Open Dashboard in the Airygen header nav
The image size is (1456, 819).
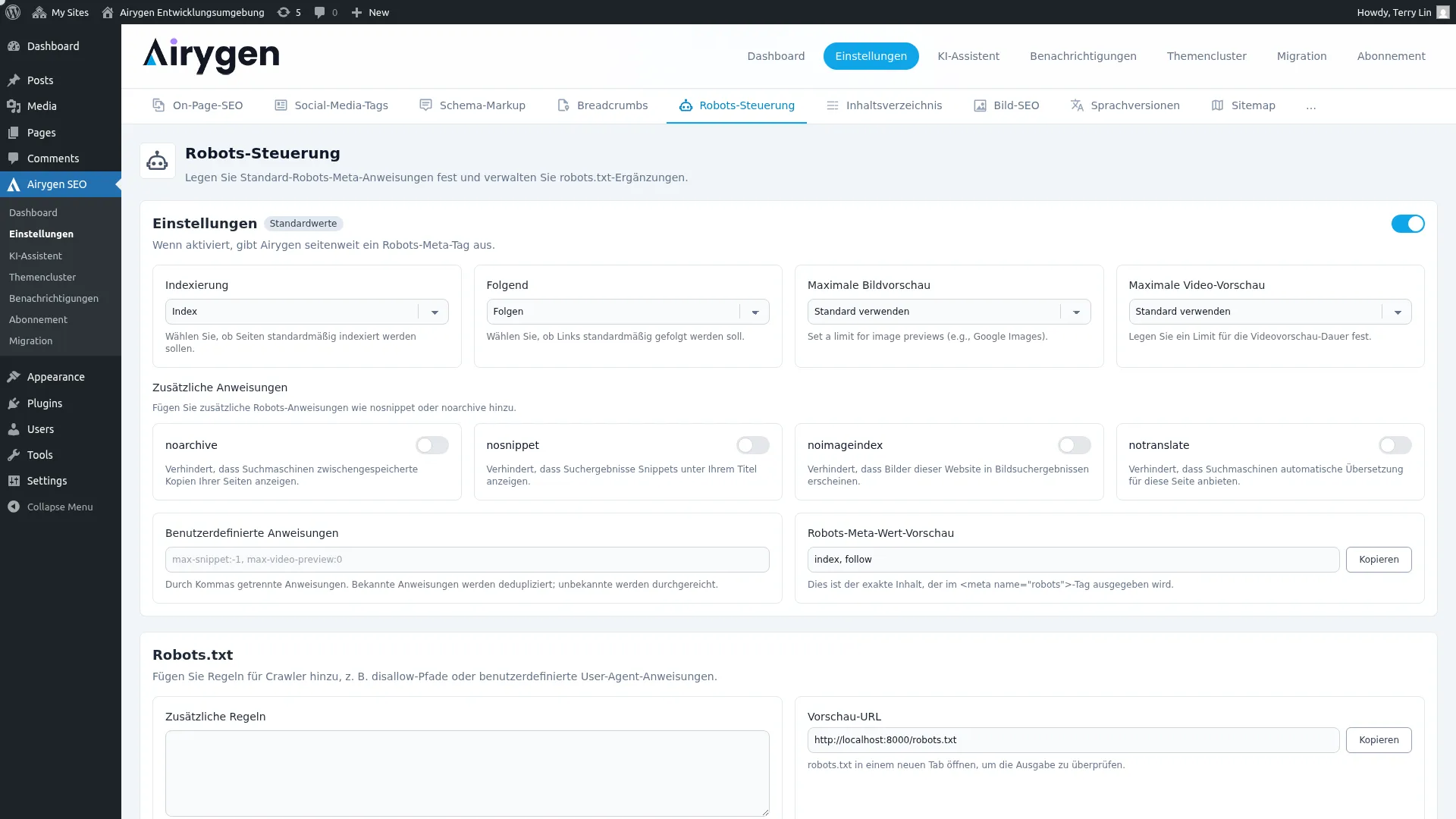coord(776,56)
